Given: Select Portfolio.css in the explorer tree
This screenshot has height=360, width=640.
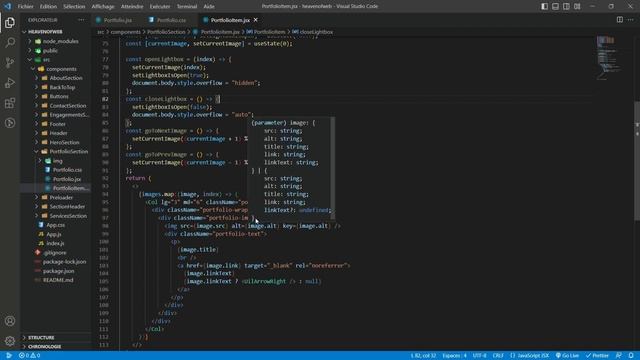Looking at the screenshot, I should pos(67,170).
